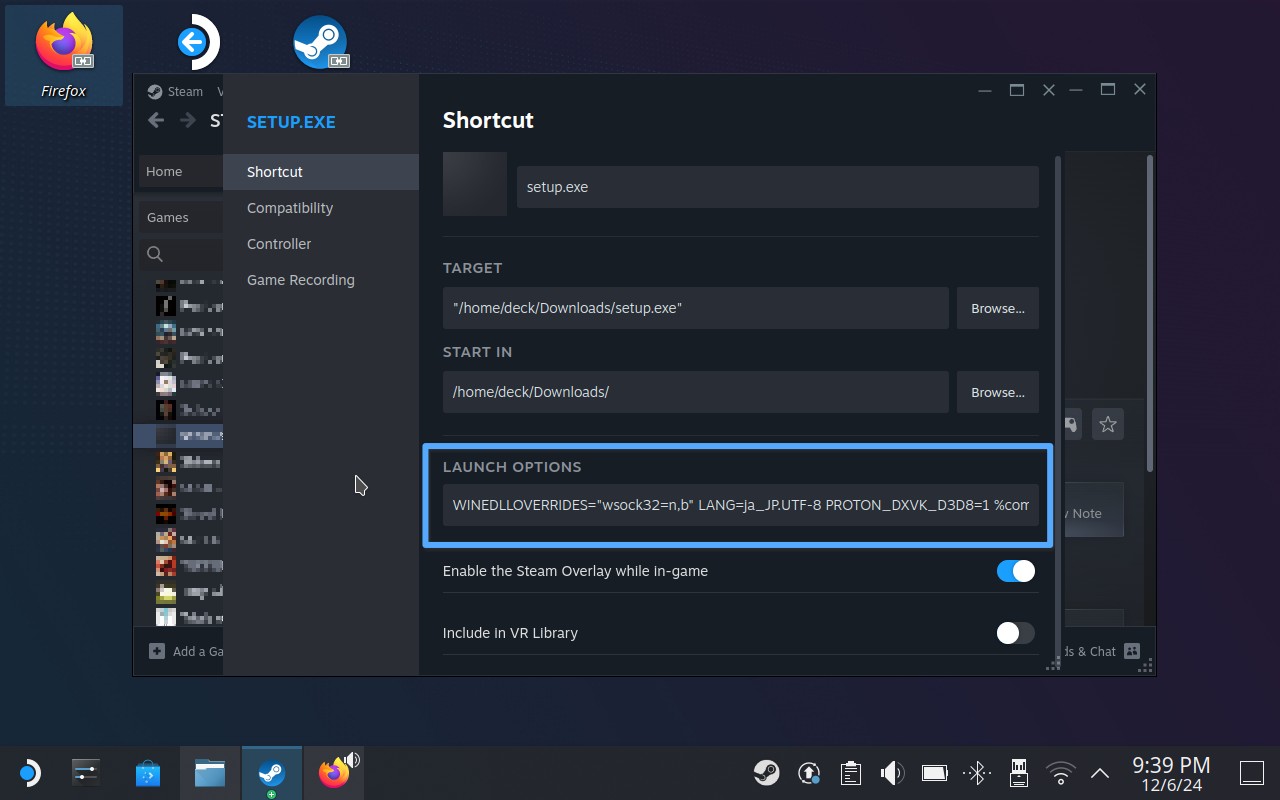This screenshot has width=1280, height=800.
Task: Click Browse button next to Target path
Action: pyautogui.click(x=997, y=308)
